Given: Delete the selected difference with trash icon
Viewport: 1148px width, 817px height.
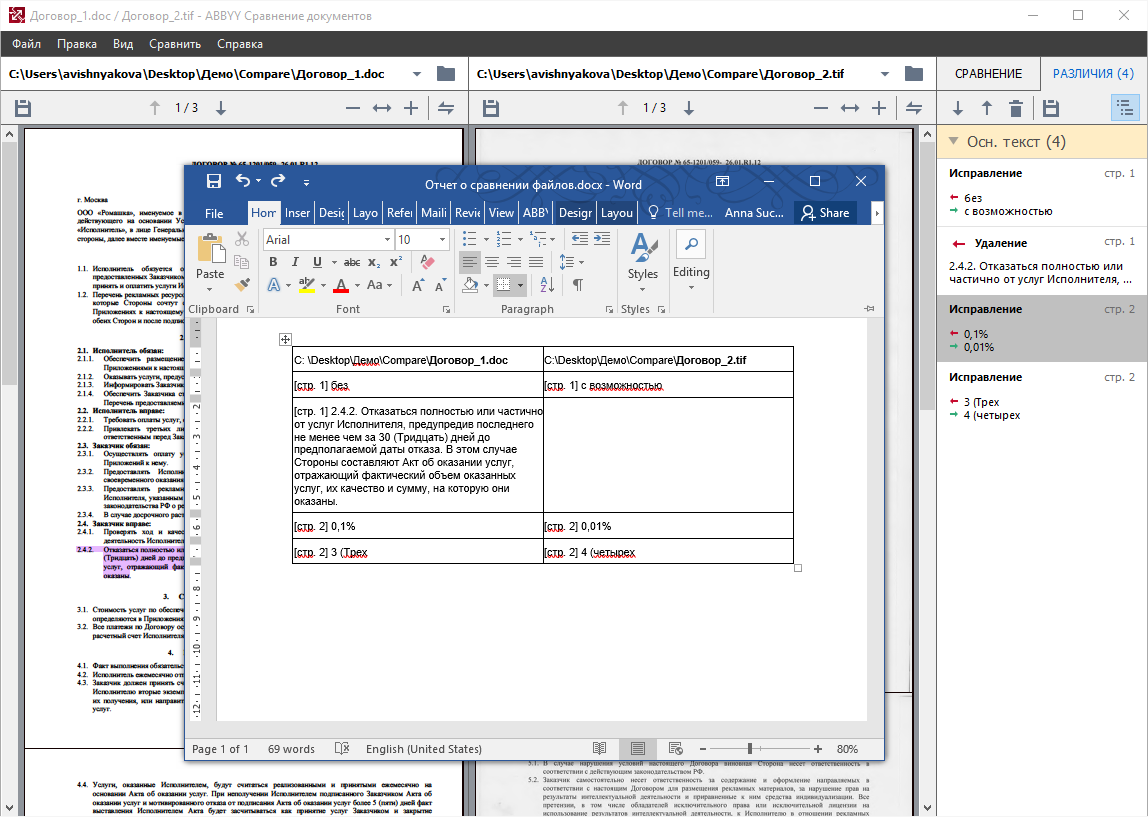Looking at the screenshot, I should click(x=1016, y=108).
